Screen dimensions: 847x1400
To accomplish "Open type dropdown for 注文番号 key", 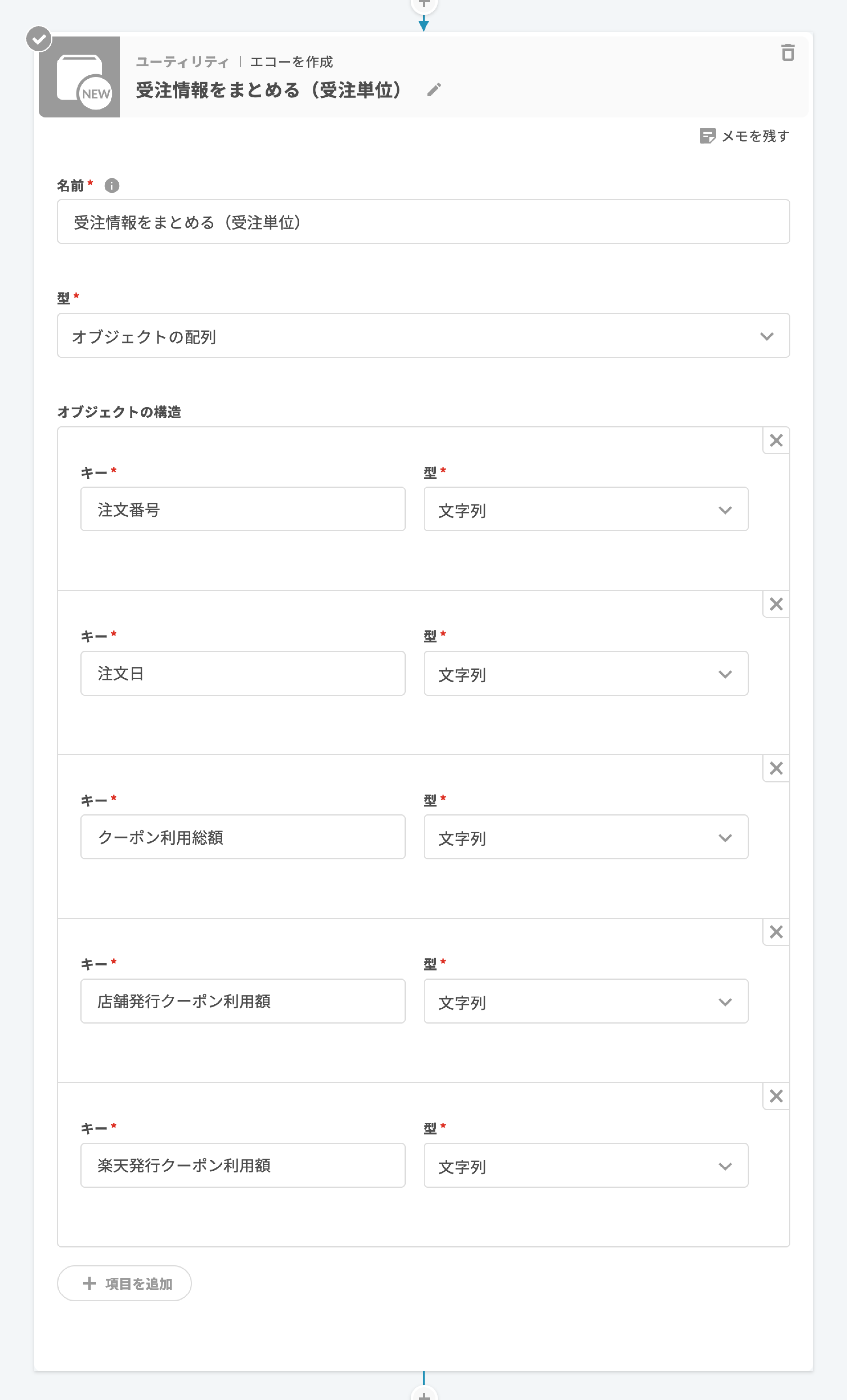I will click(x=586, y=510).
